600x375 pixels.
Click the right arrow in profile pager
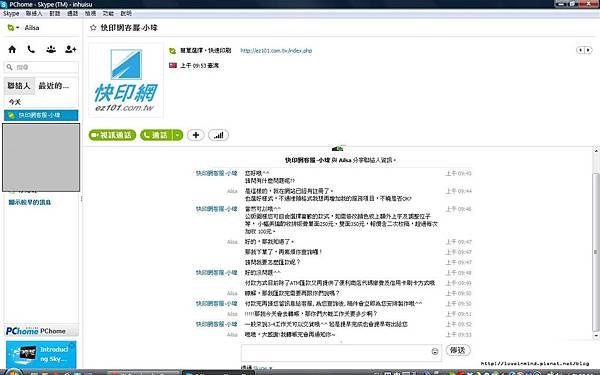(588, 50)
